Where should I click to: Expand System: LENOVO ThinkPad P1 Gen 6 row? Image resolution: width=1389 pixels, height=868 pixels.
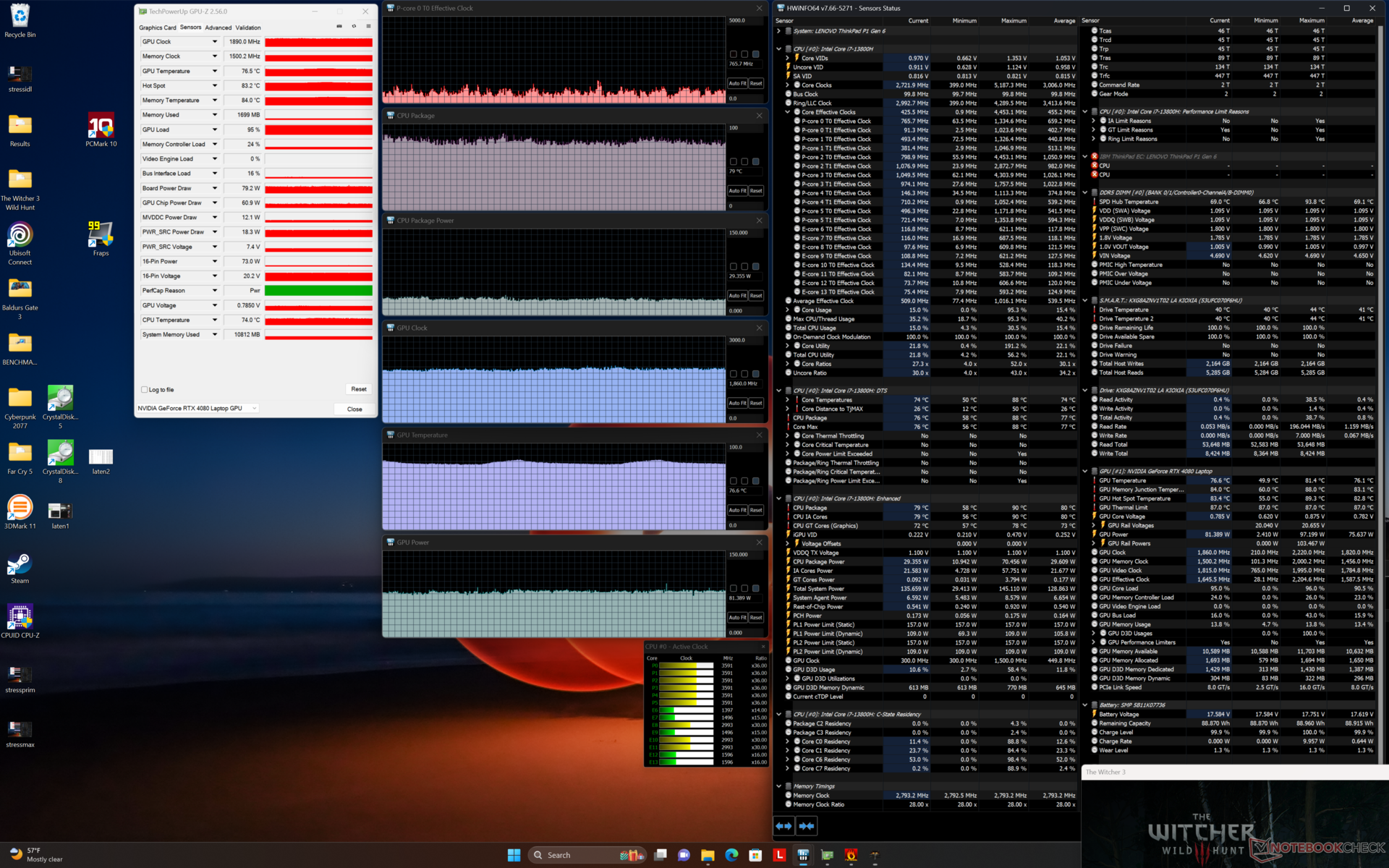click(x=778, y=31)
